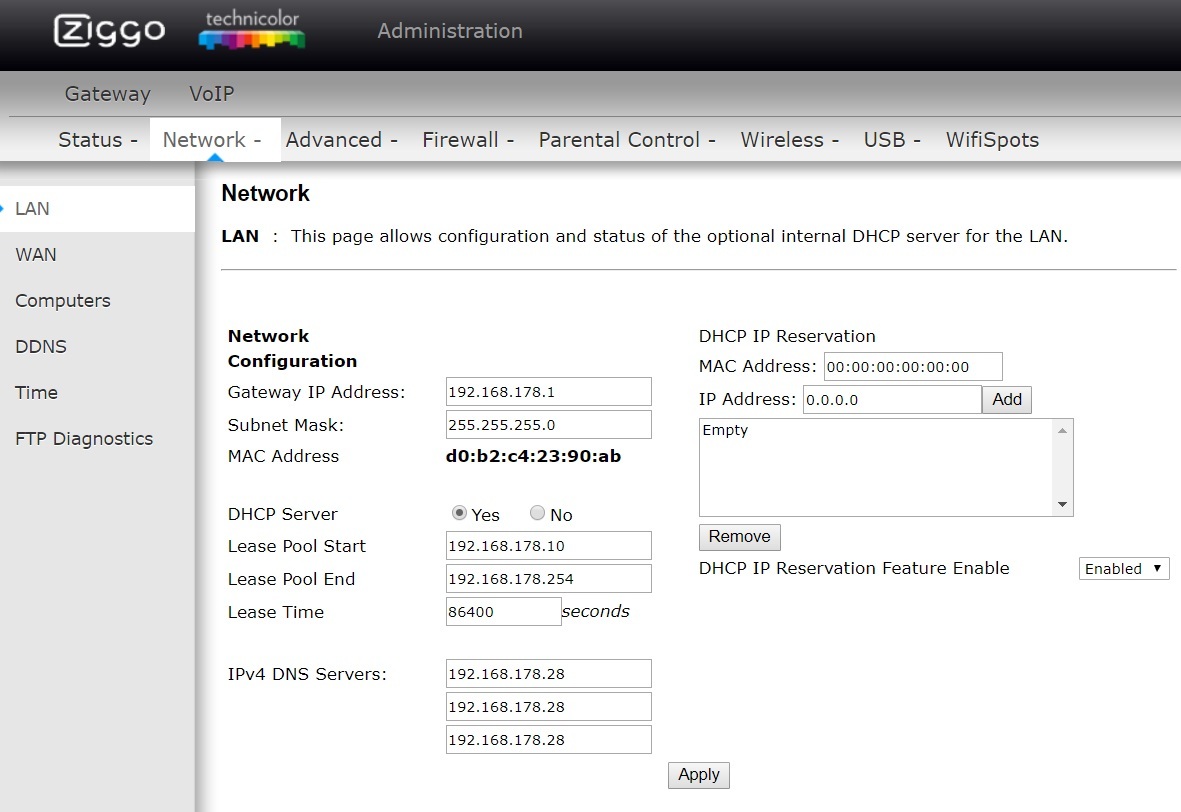Switch to the VoIP section
The width and height of the screenshot is (1181, 812).
tap(211, 94)
